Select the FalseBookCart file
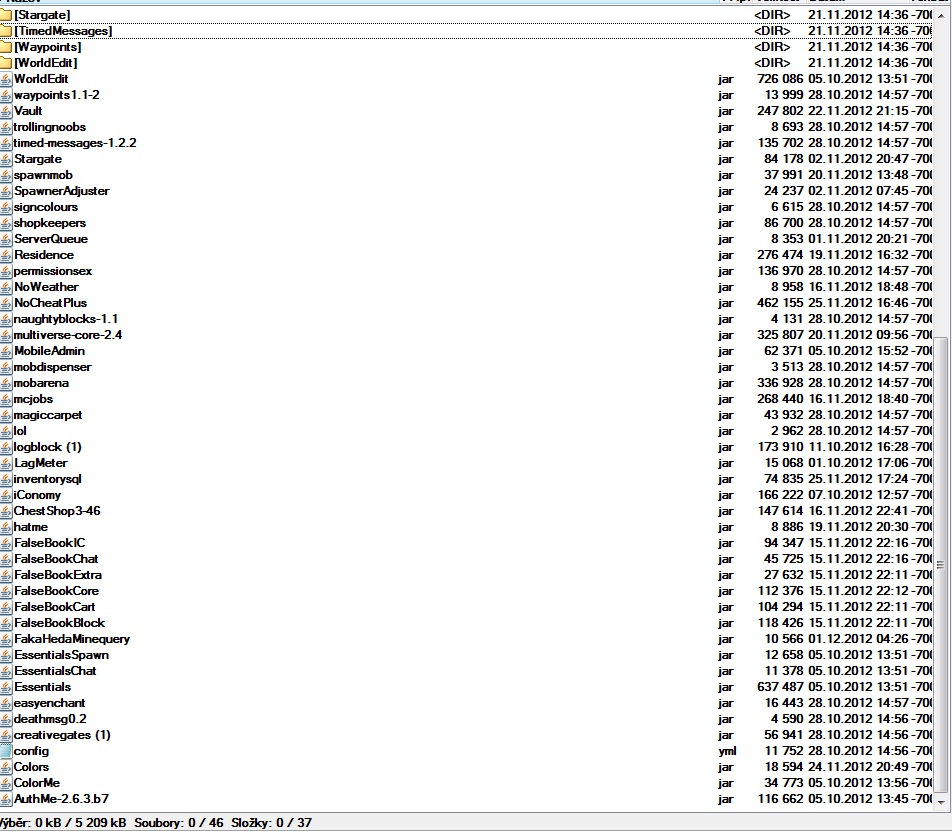The width and height of the screenshot is (952, 832). click(x=55, y=607)
